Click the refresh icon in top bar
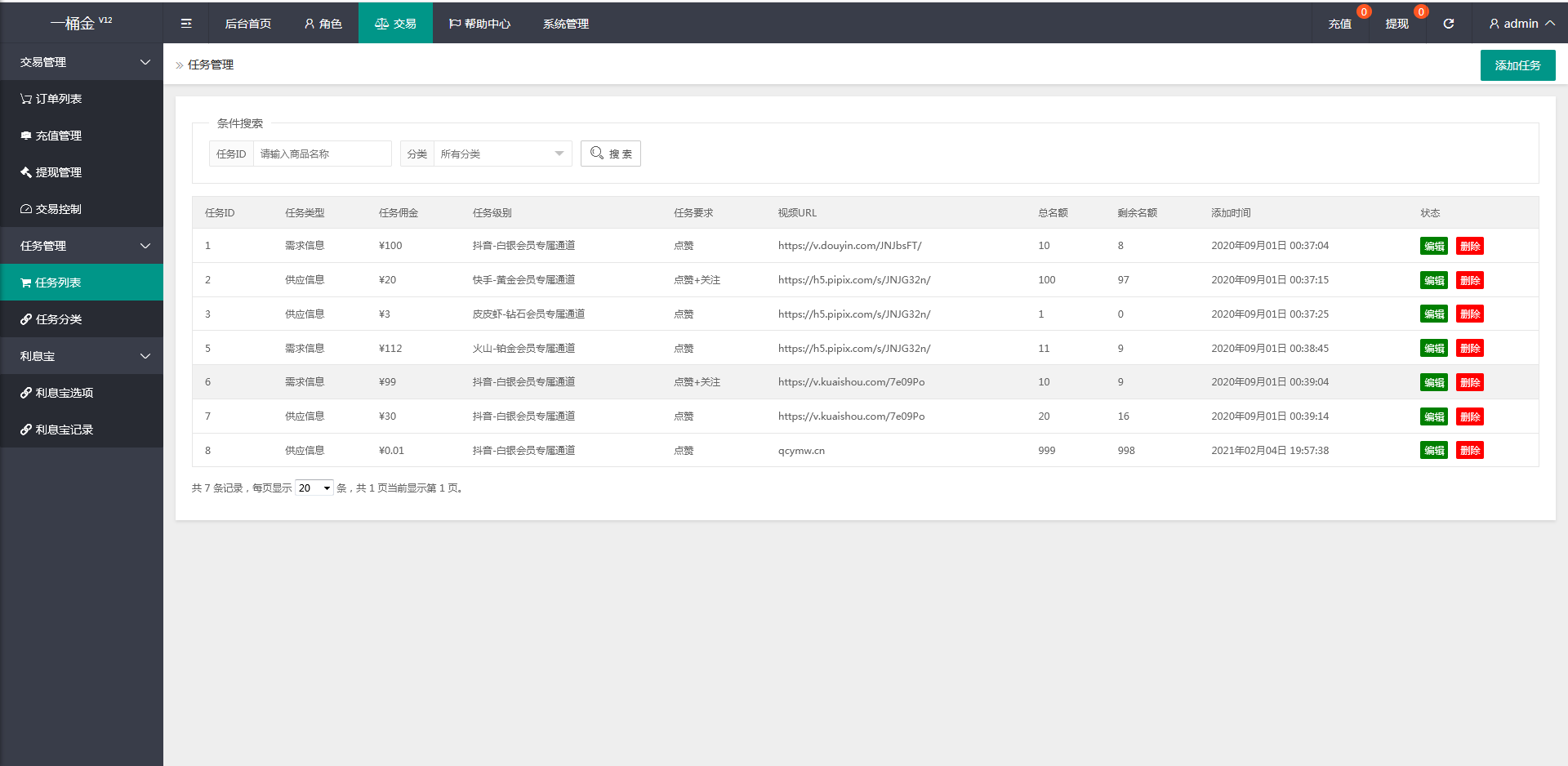 pos(1449,24)
